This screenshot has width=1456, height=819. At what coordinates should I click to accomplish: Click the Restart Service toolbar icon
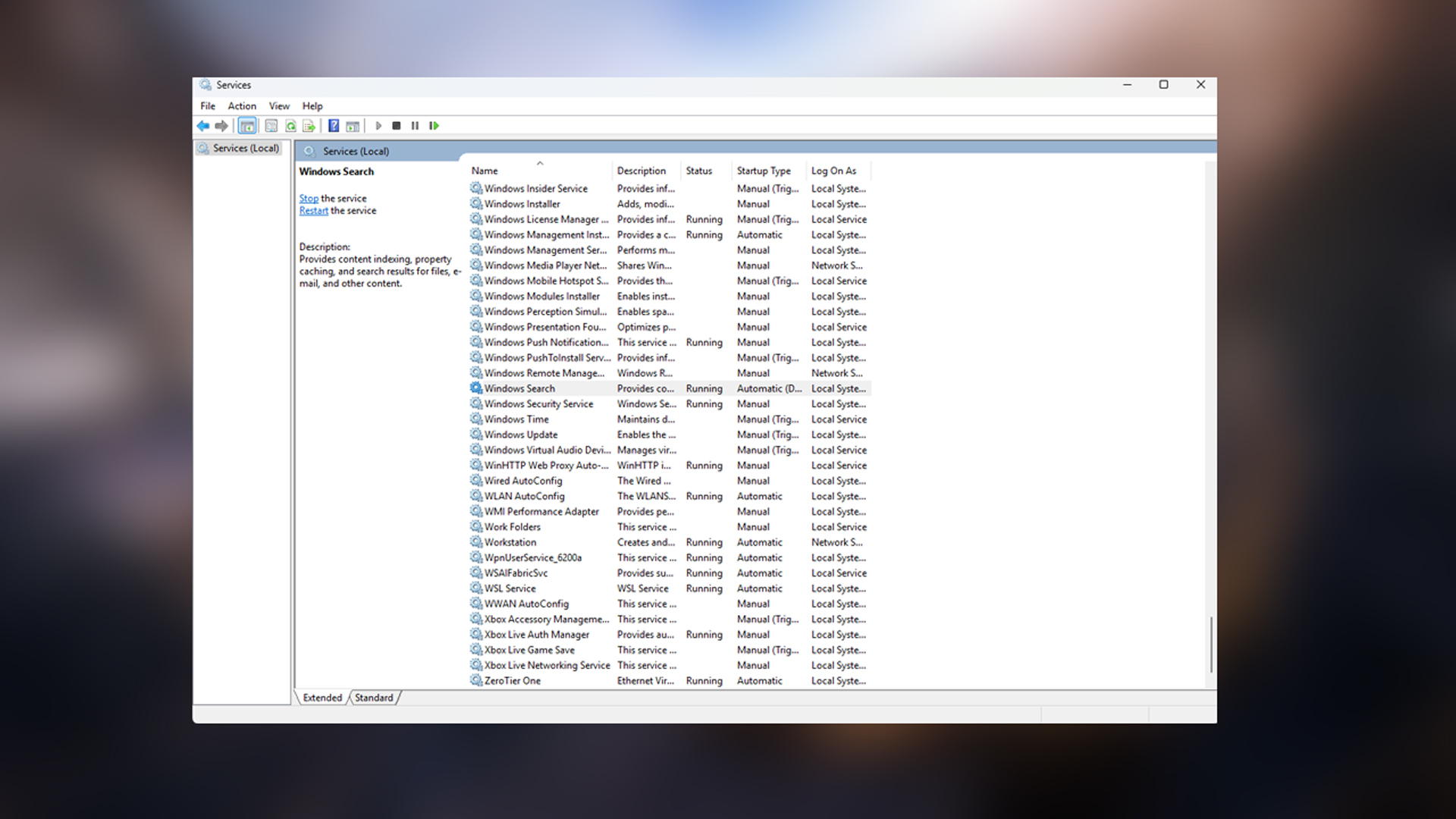434,126
